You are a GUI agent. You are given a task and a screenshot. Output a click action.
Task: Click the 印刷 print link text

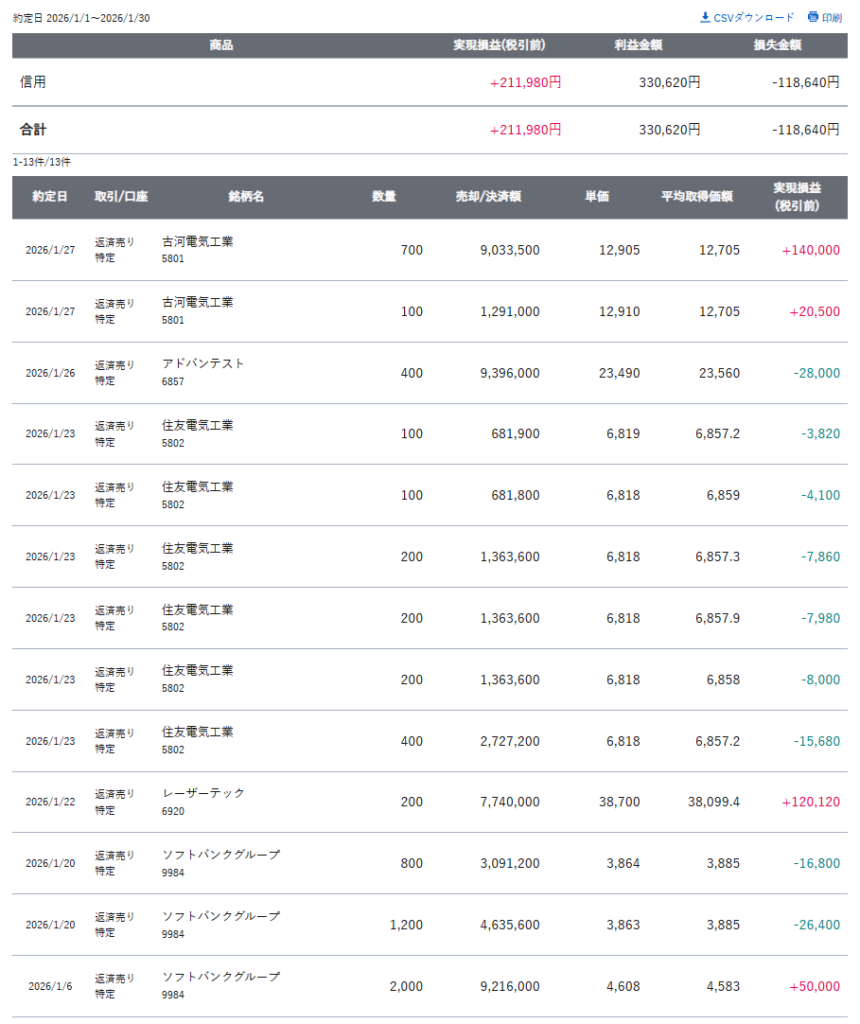(x=832, y=17)
